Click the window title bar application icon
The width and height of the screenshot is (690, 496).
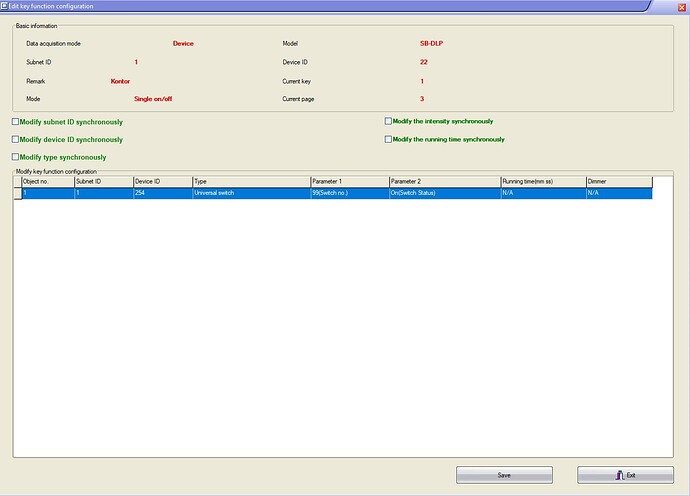[4, 6]
